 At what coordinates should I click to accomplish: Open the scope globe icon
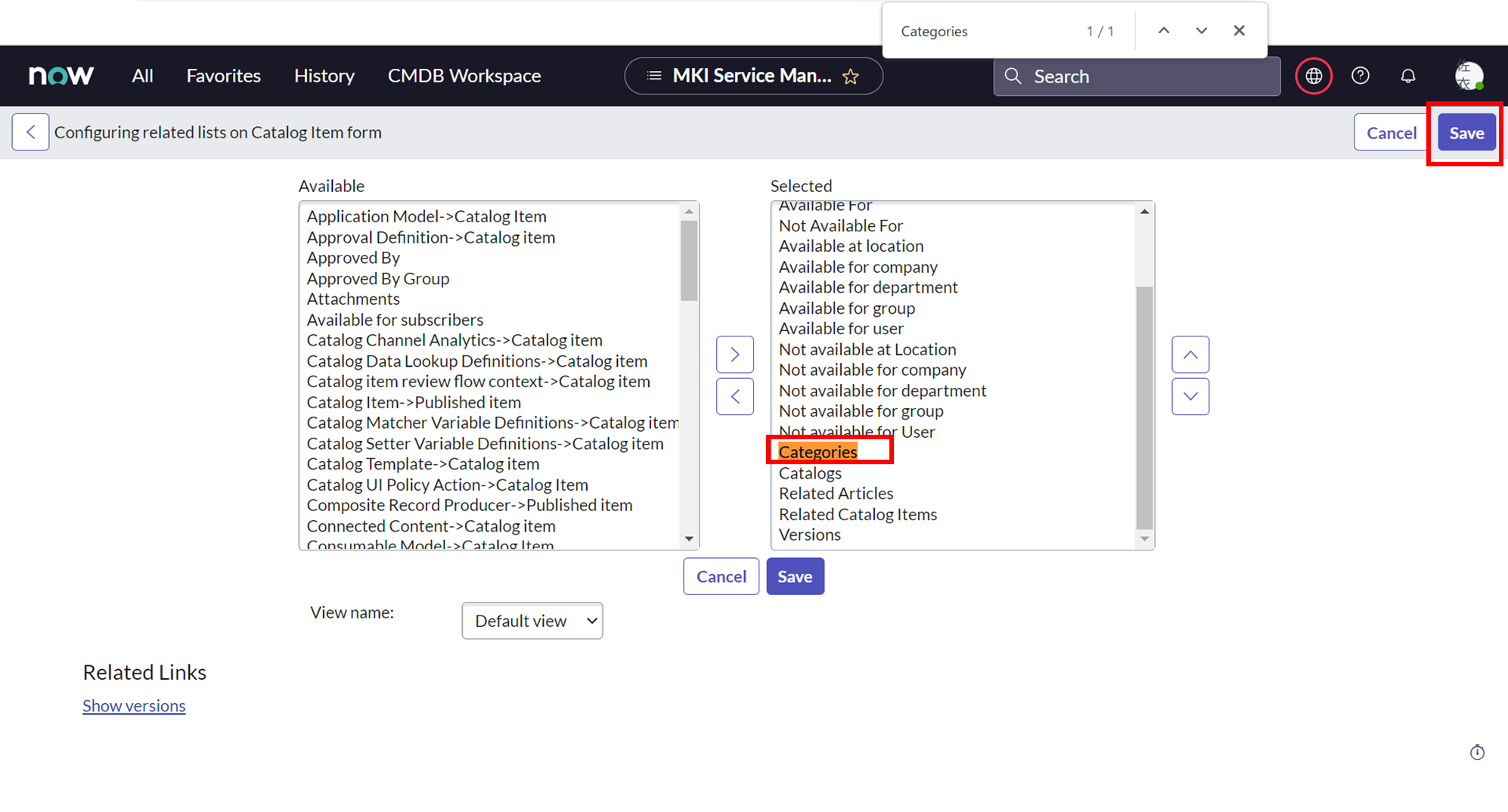point(1314,76)
